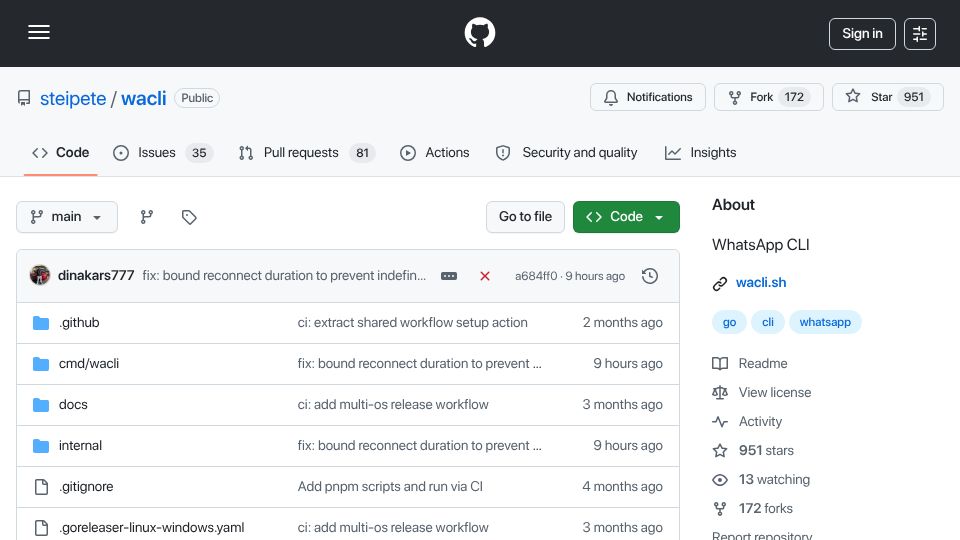This screenshot has height=540, width=960.
Task: Select the Code tab
Action: click(x=61, y=152)
